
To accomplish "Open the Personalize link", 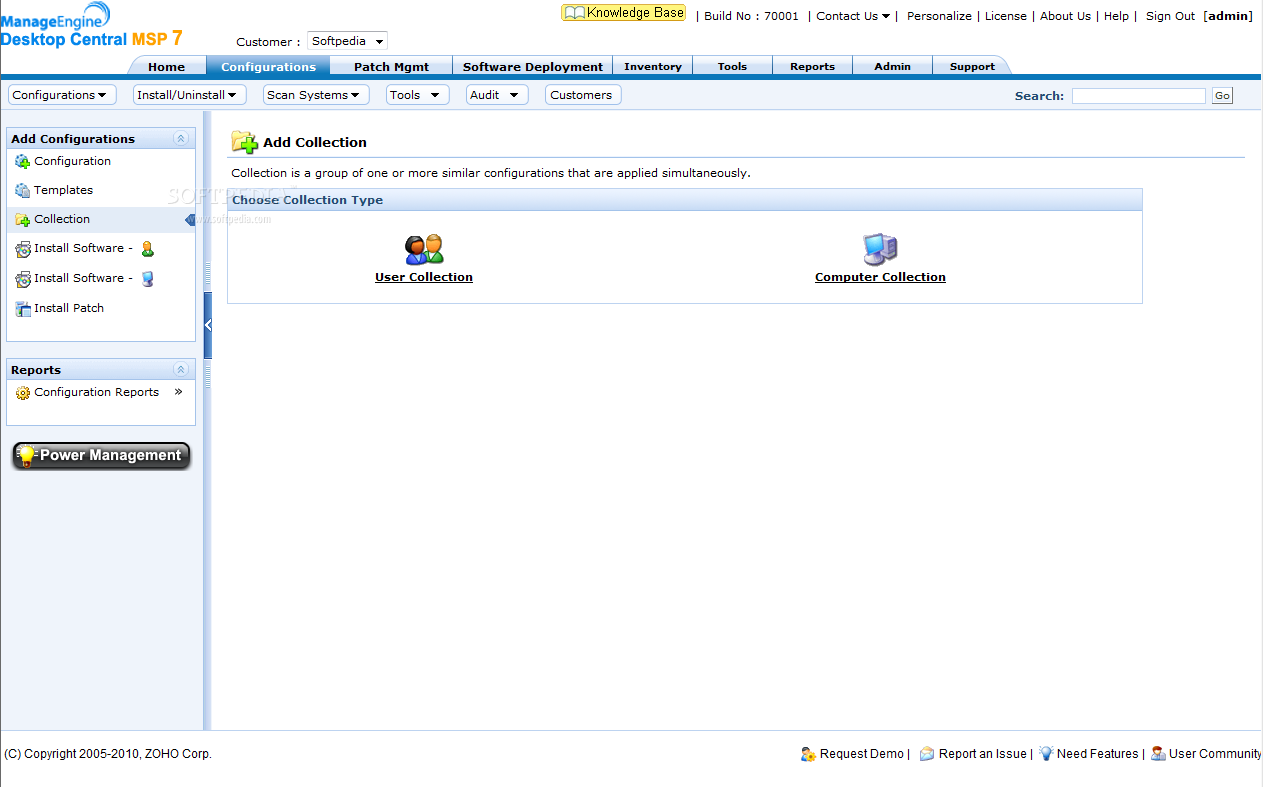I will 939,16.
